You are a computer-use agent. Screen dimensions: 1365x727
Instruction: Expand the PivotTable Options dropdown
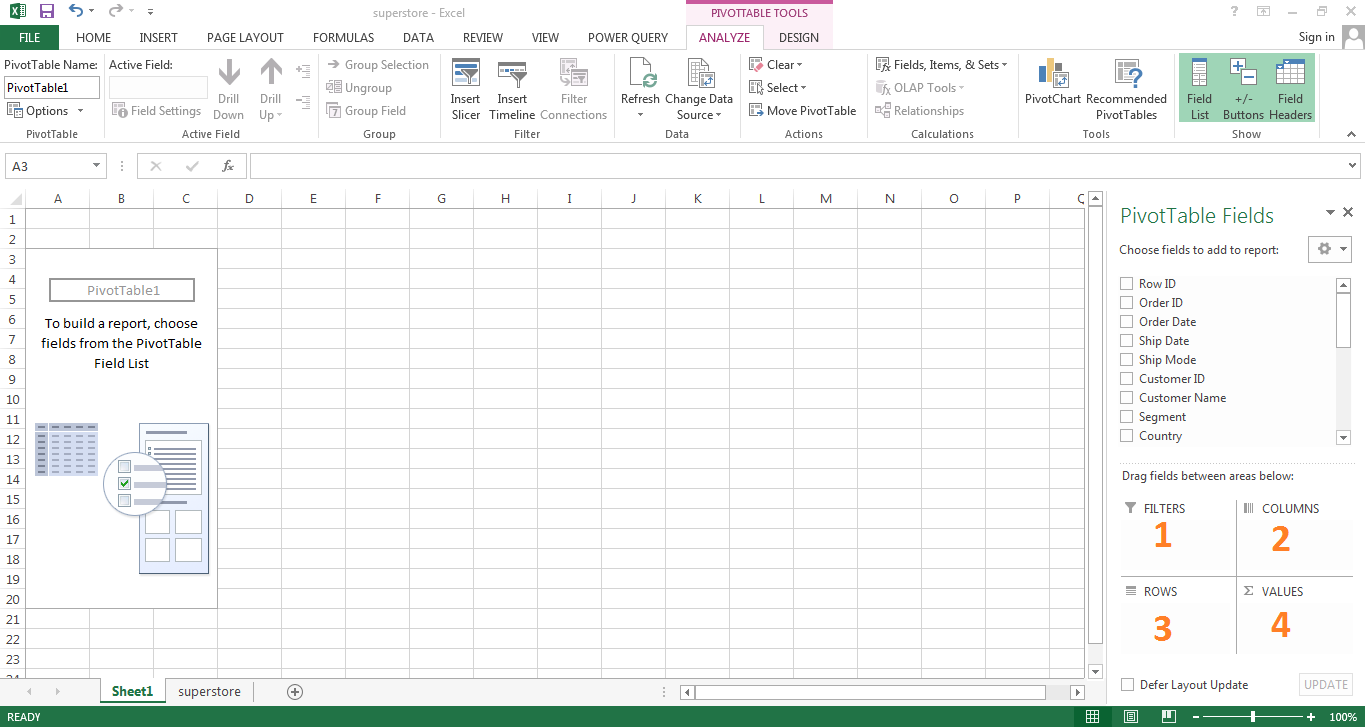(x=47, y=111)
